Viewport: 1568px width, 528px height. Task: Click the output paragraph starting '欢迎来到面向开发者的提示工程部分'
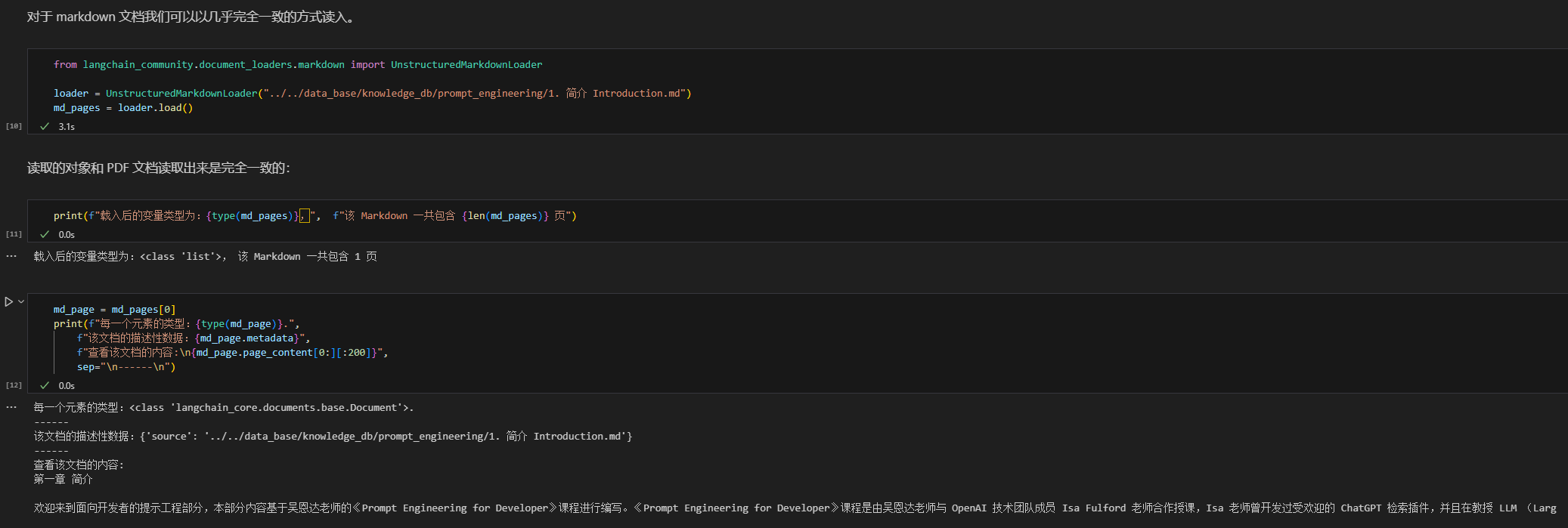[795, 508]
